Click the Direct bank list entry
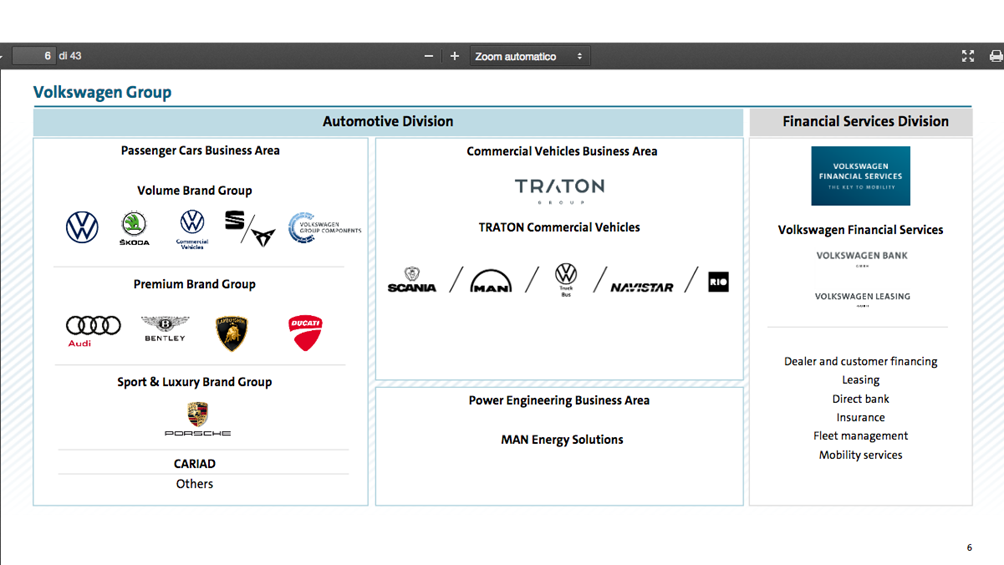The image size is (1004, 565). tap(861, 399)
